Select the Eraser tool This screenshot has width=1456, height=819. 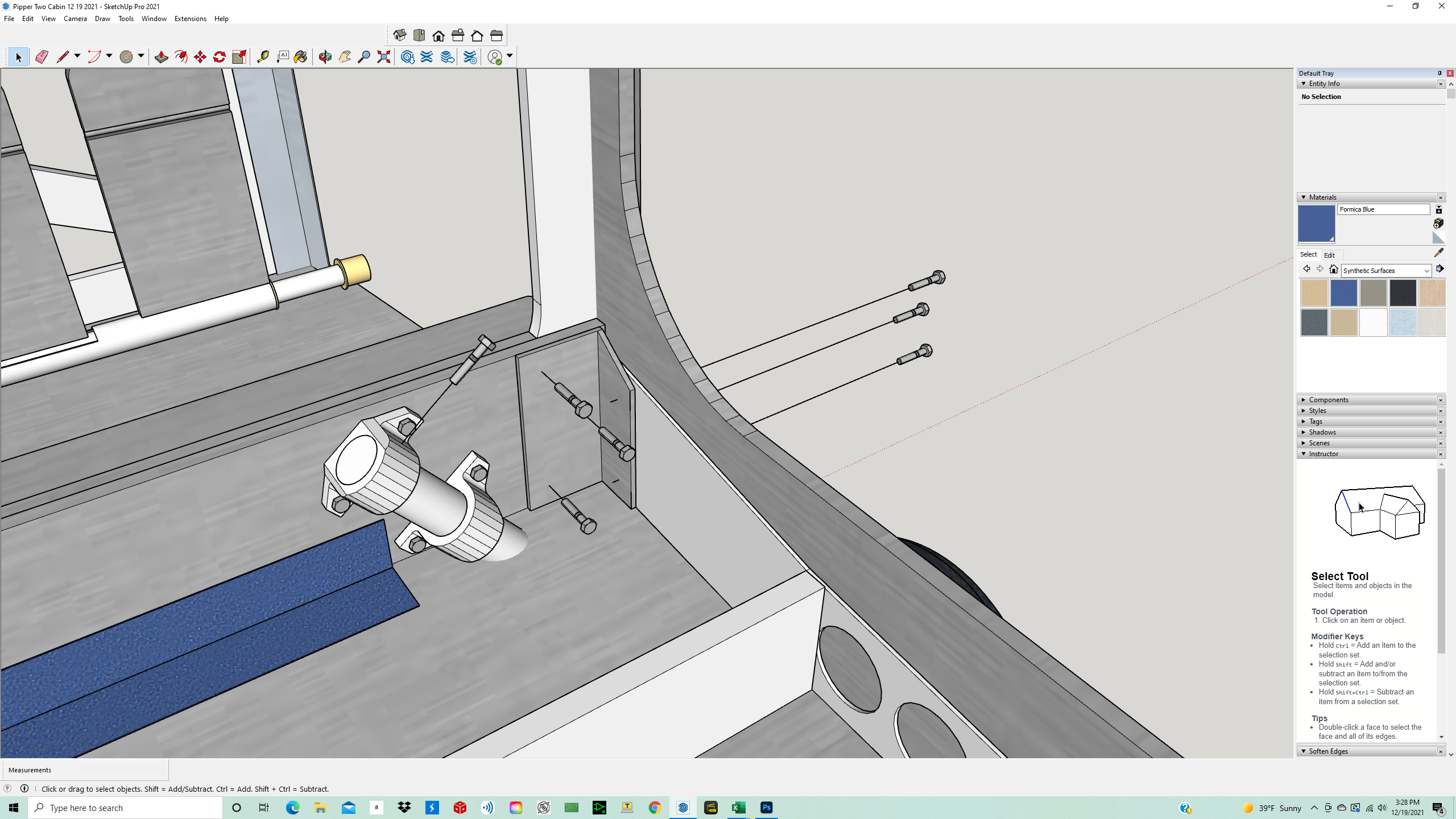coord(42,57)
